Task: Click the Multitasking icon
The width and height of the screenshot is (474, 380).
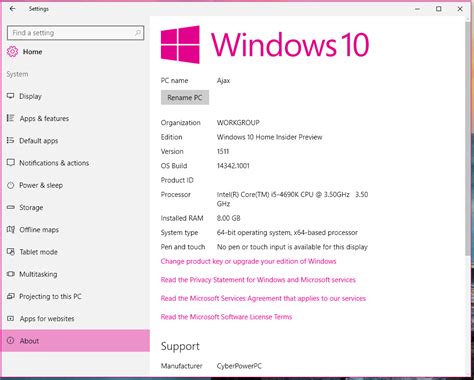Action: tap(11, 274)
